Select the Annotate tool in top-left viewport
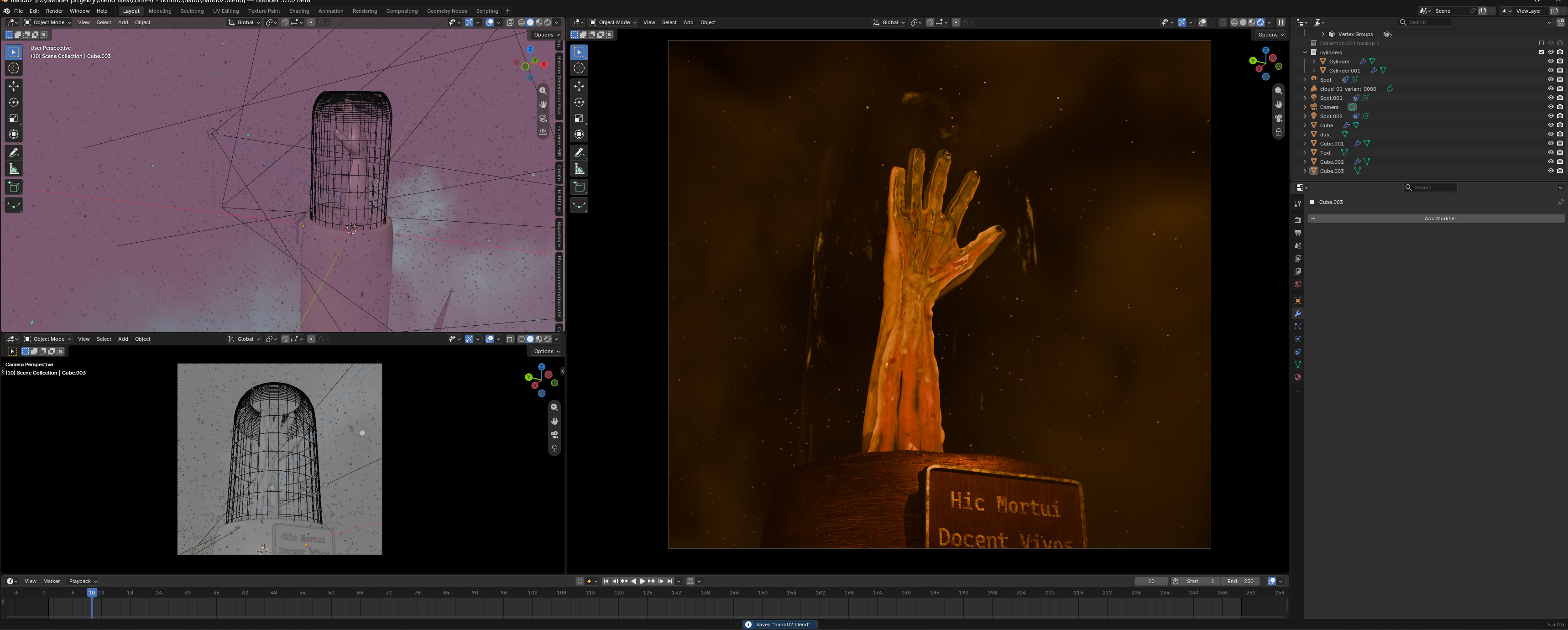 [13, 152]
